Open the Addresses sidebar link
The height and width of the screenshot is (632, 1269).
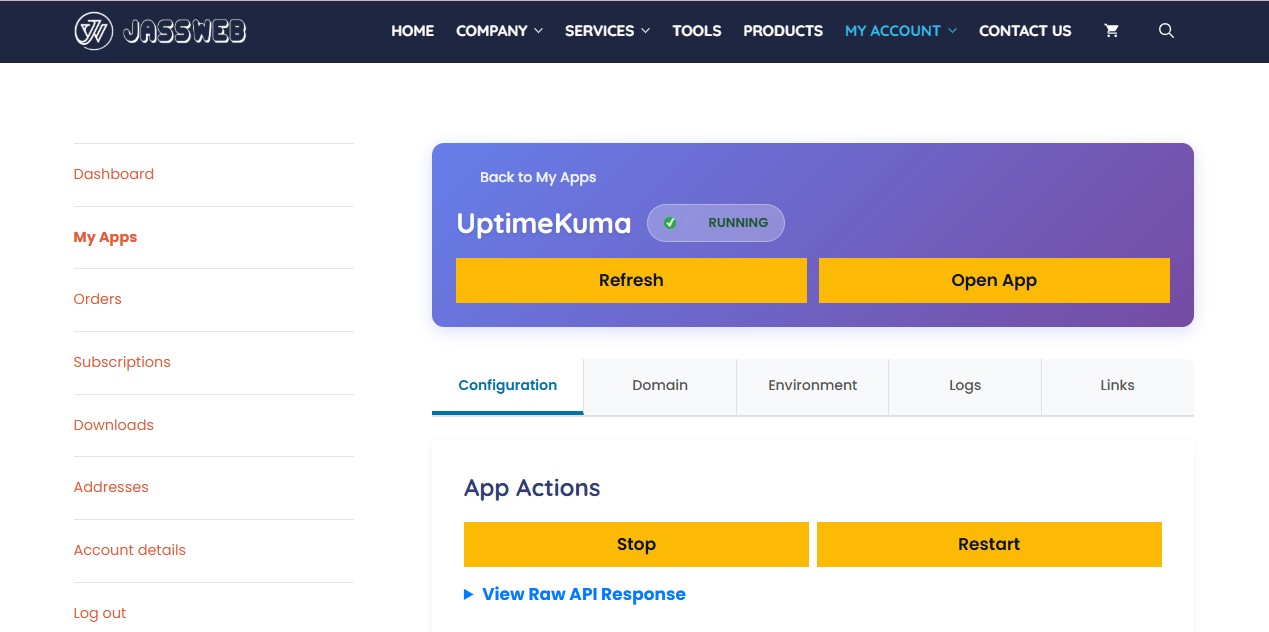pos(111,487)
